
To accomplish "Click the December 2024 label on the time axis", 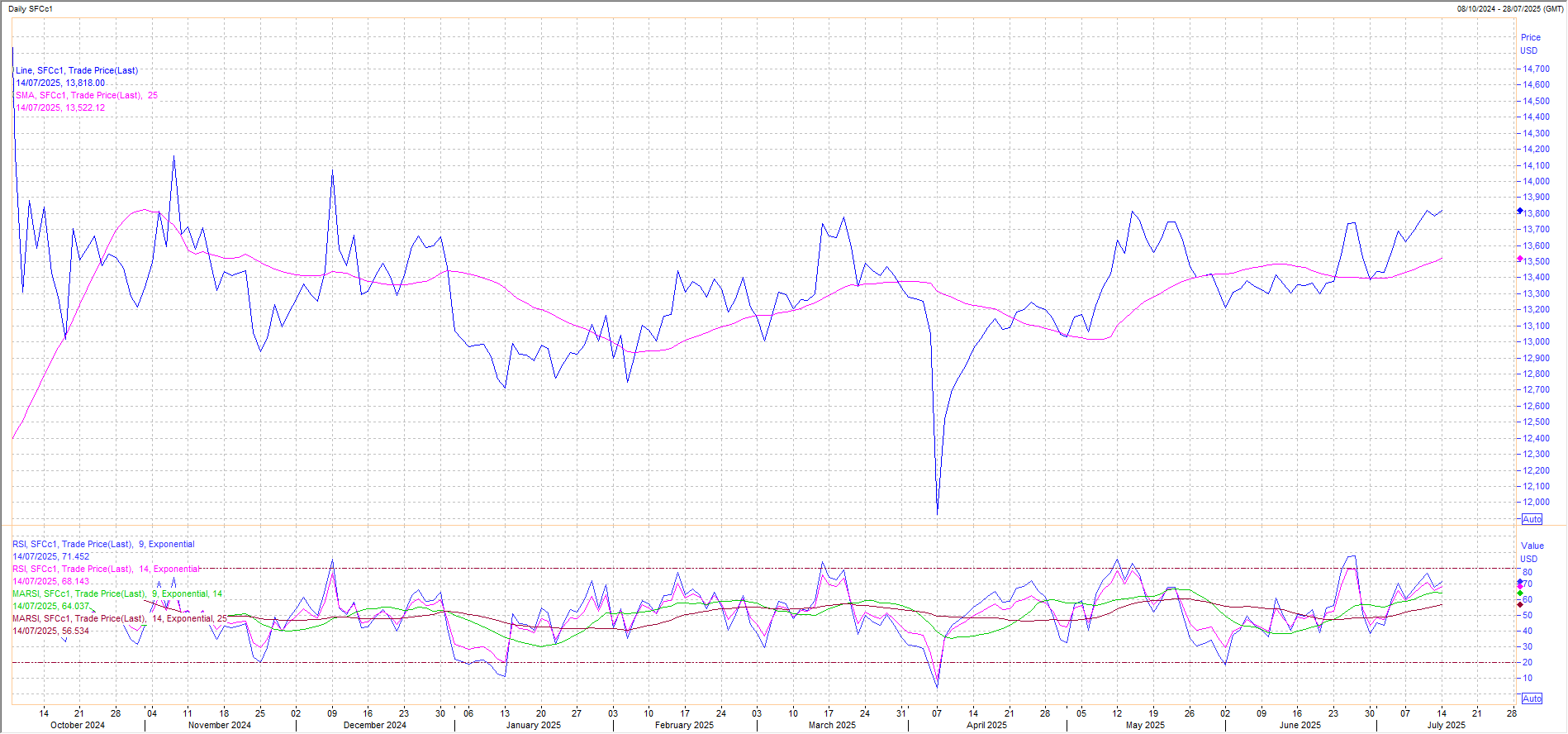I will click(374, 726).
